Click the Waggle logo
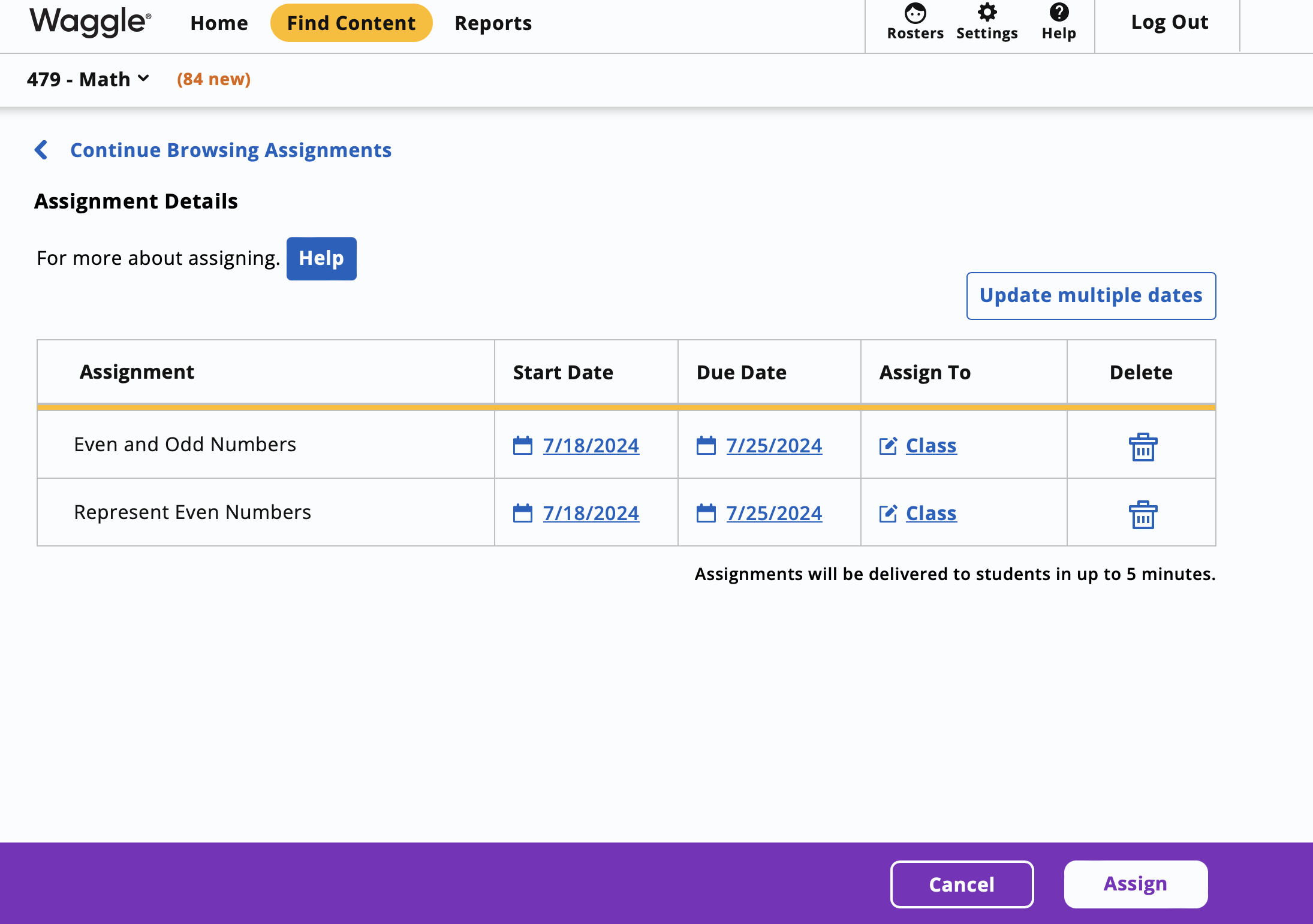 [x=91, y=22]
